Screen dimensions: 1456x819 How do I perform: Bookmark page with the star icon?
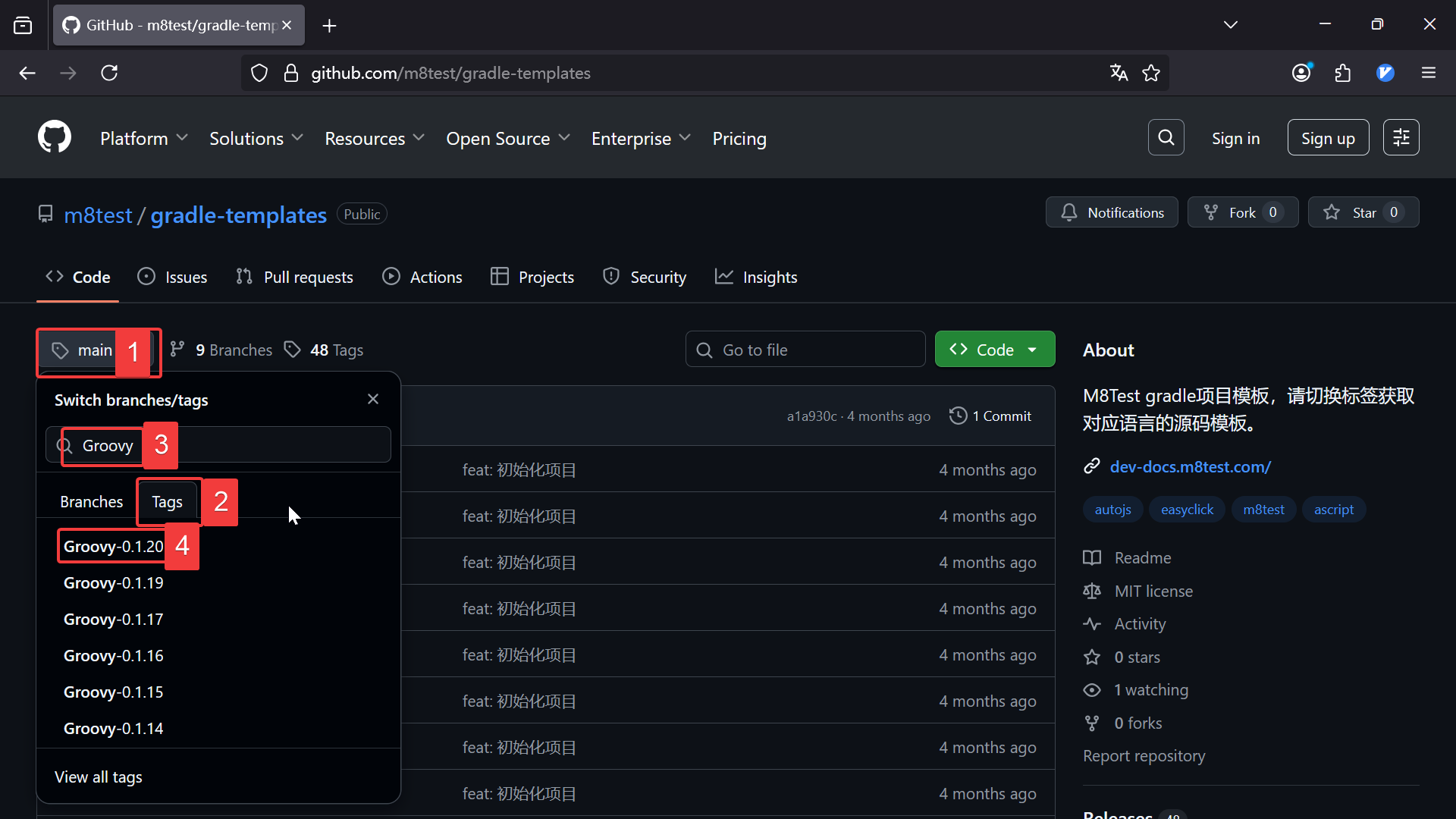pos(1150,73)
